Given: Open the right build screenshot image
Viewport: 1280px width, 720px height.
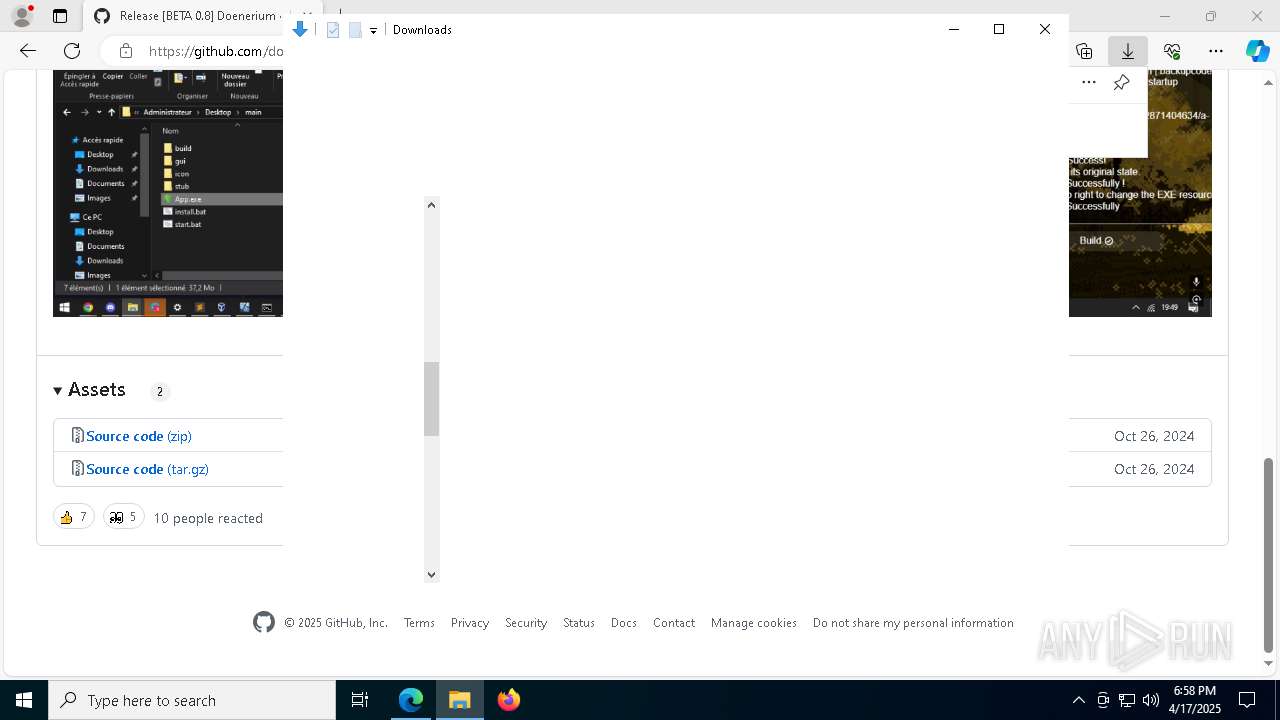Looking at the screenshot, I should click(x=1140, y=193).
